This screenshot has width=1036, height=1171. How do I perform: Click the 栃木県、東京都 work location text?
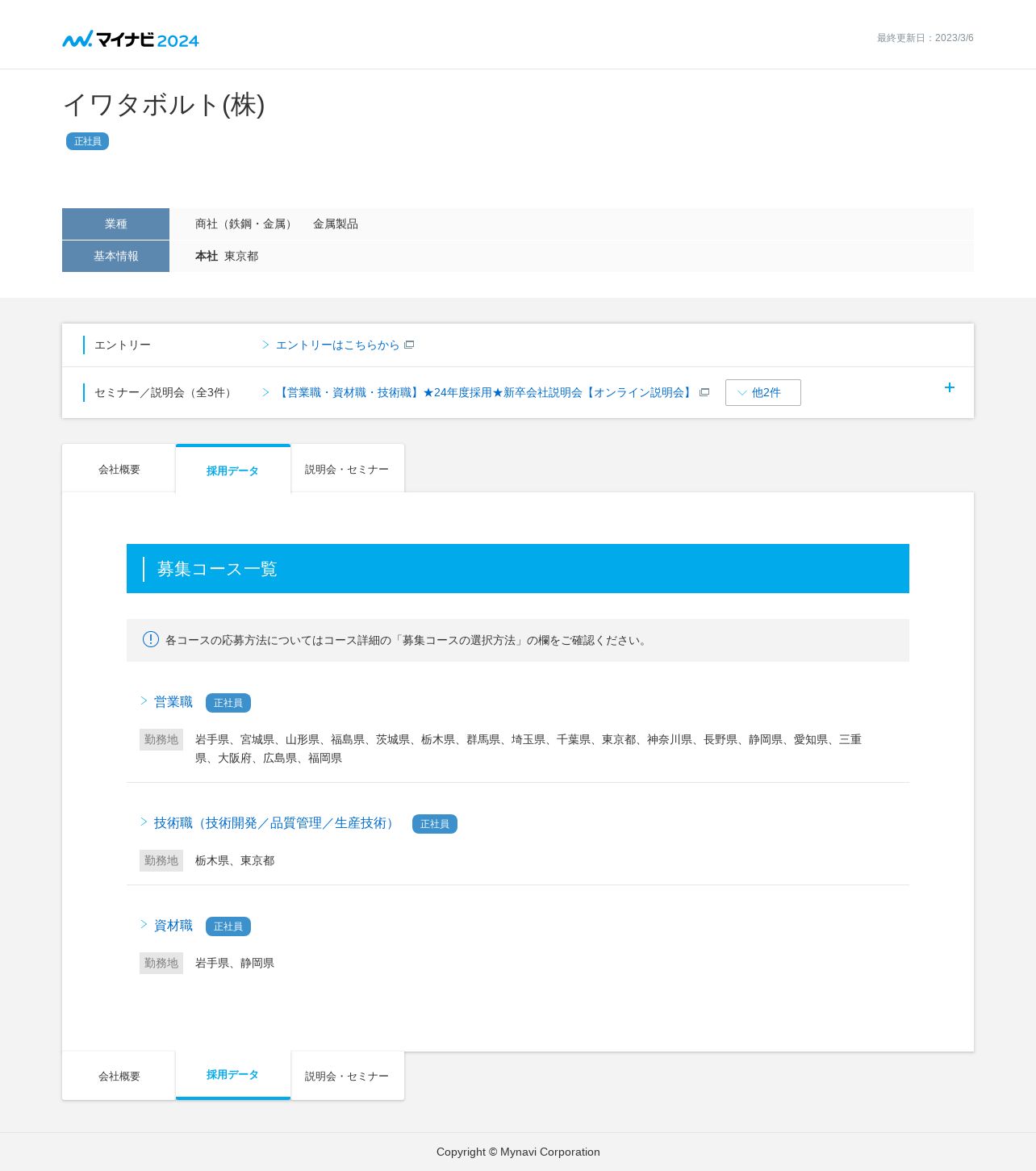pyautogui.click(x=235, y=861)
